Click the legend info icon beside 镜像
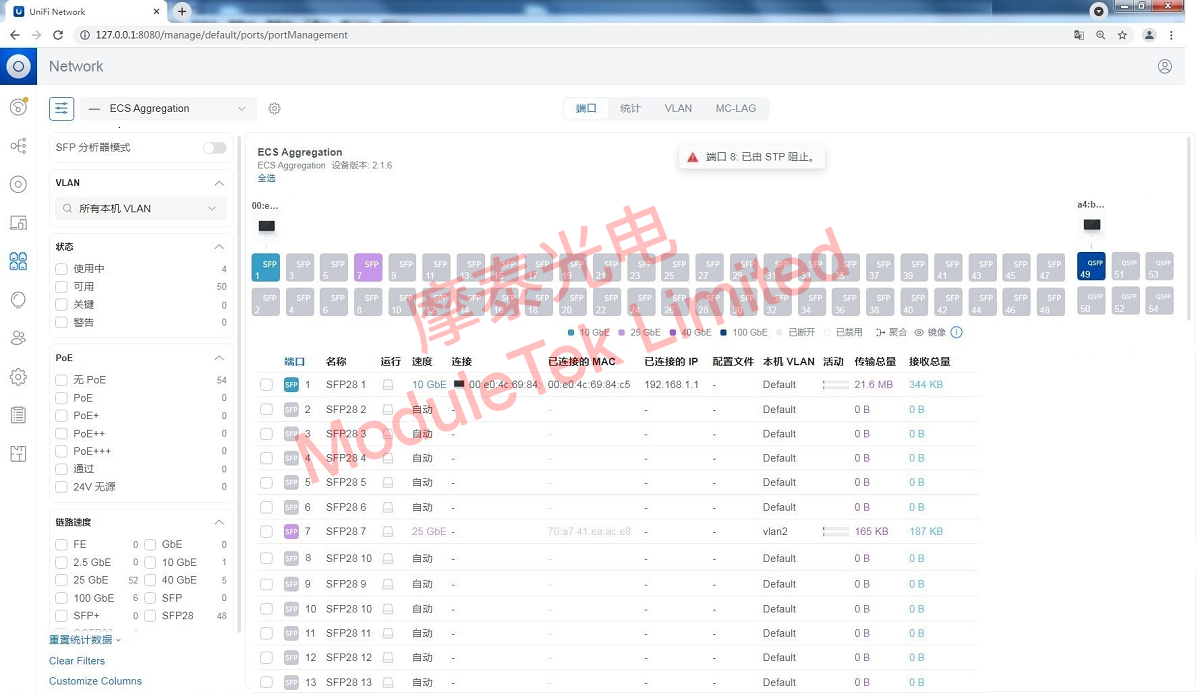Viewport: 1200px width, 696px height. [x=956, y=332]
